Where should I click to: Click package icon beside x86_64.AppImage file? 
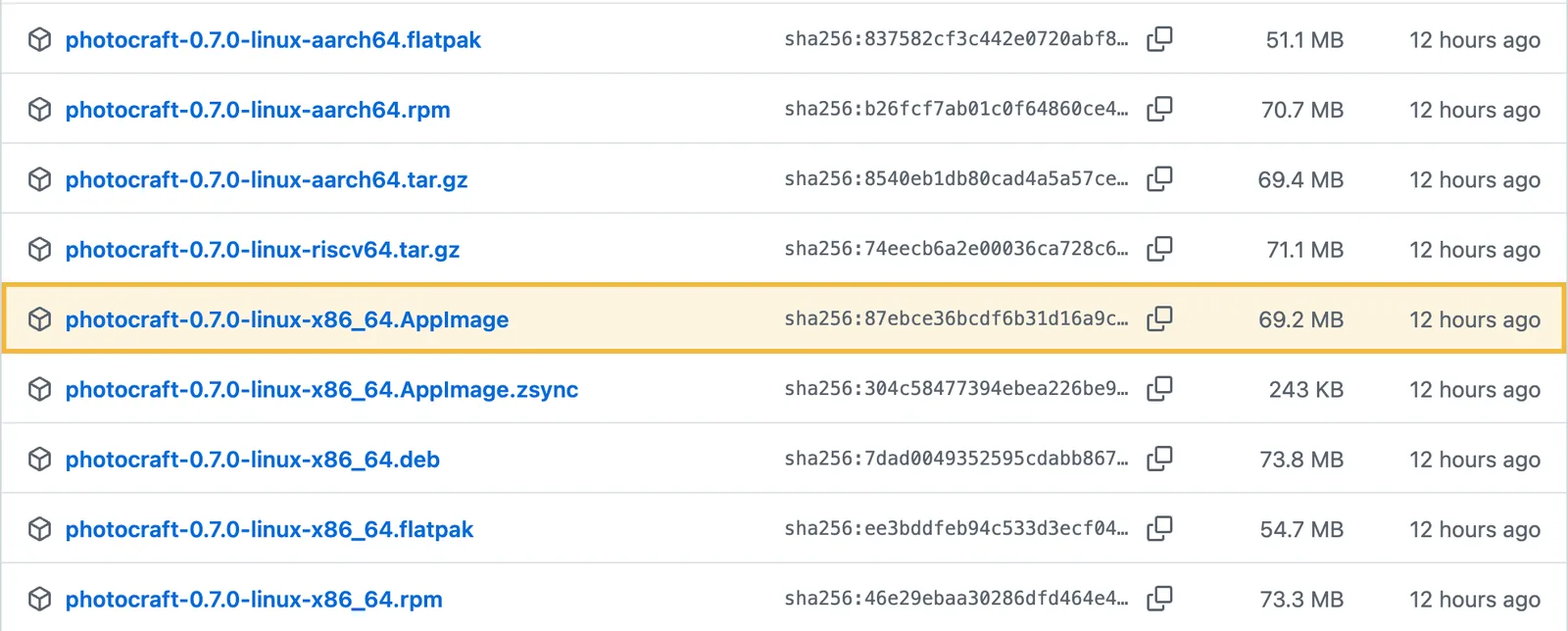click(x=39, y=319)
